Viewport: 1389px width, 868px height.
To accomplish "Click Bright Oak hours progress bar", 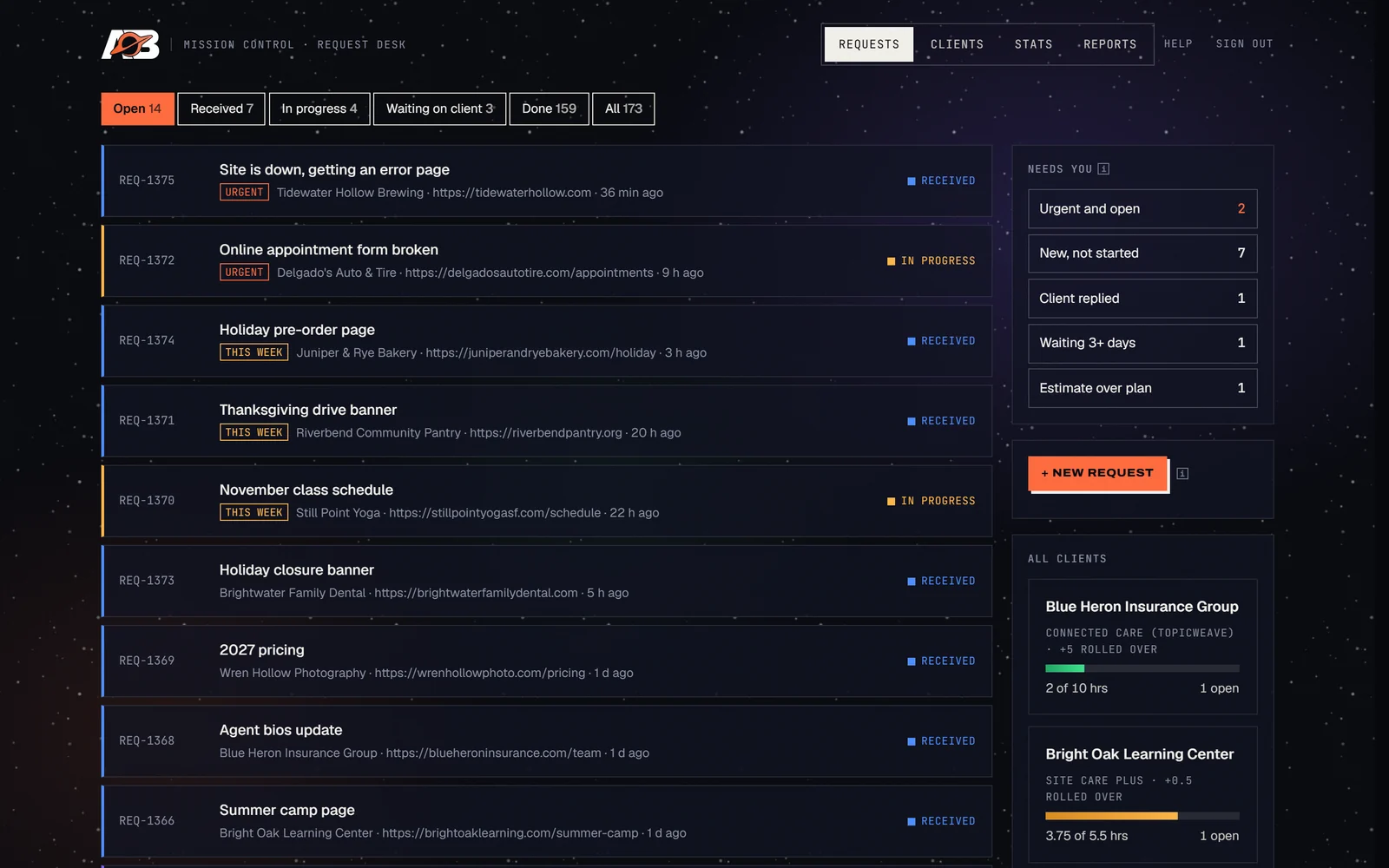I will [x=1142, y=816].
